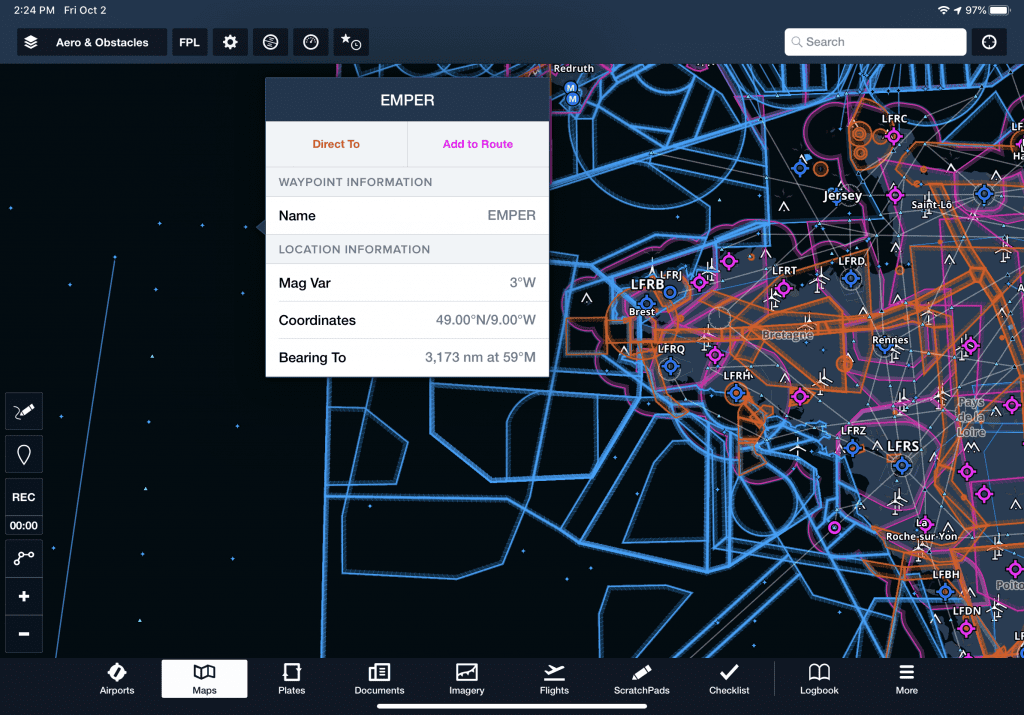Zoom in using the plus control

pos(23,596)
